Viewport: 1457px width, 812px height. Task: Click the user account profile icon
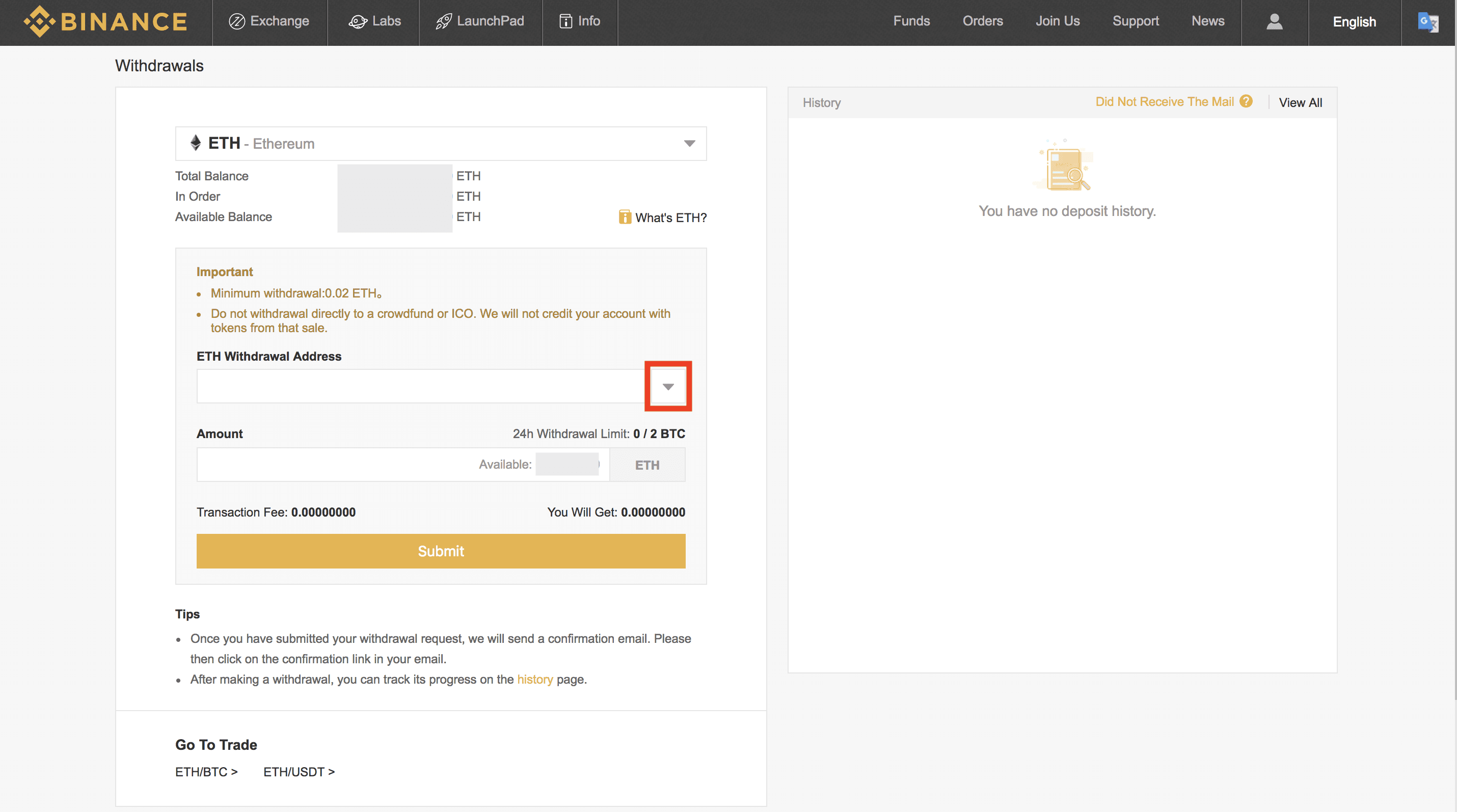tap(1274, 21)
